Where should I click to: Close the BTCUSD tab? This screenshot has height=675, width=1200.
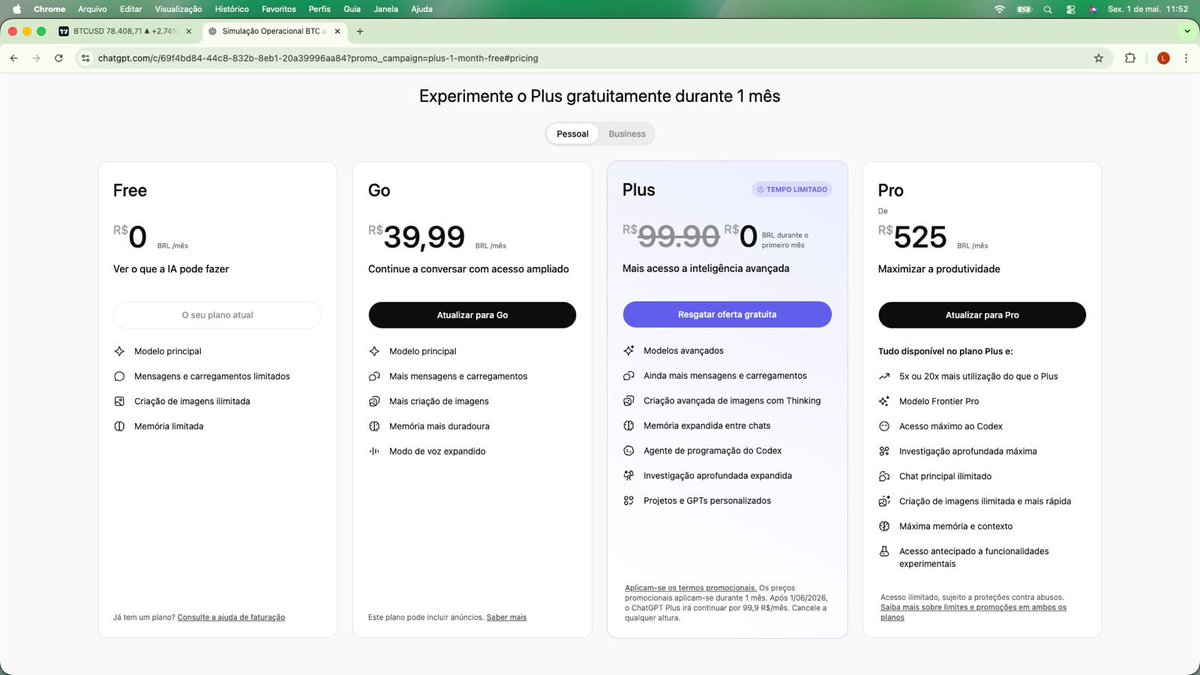pyautogui.click(x=188, y=31)
